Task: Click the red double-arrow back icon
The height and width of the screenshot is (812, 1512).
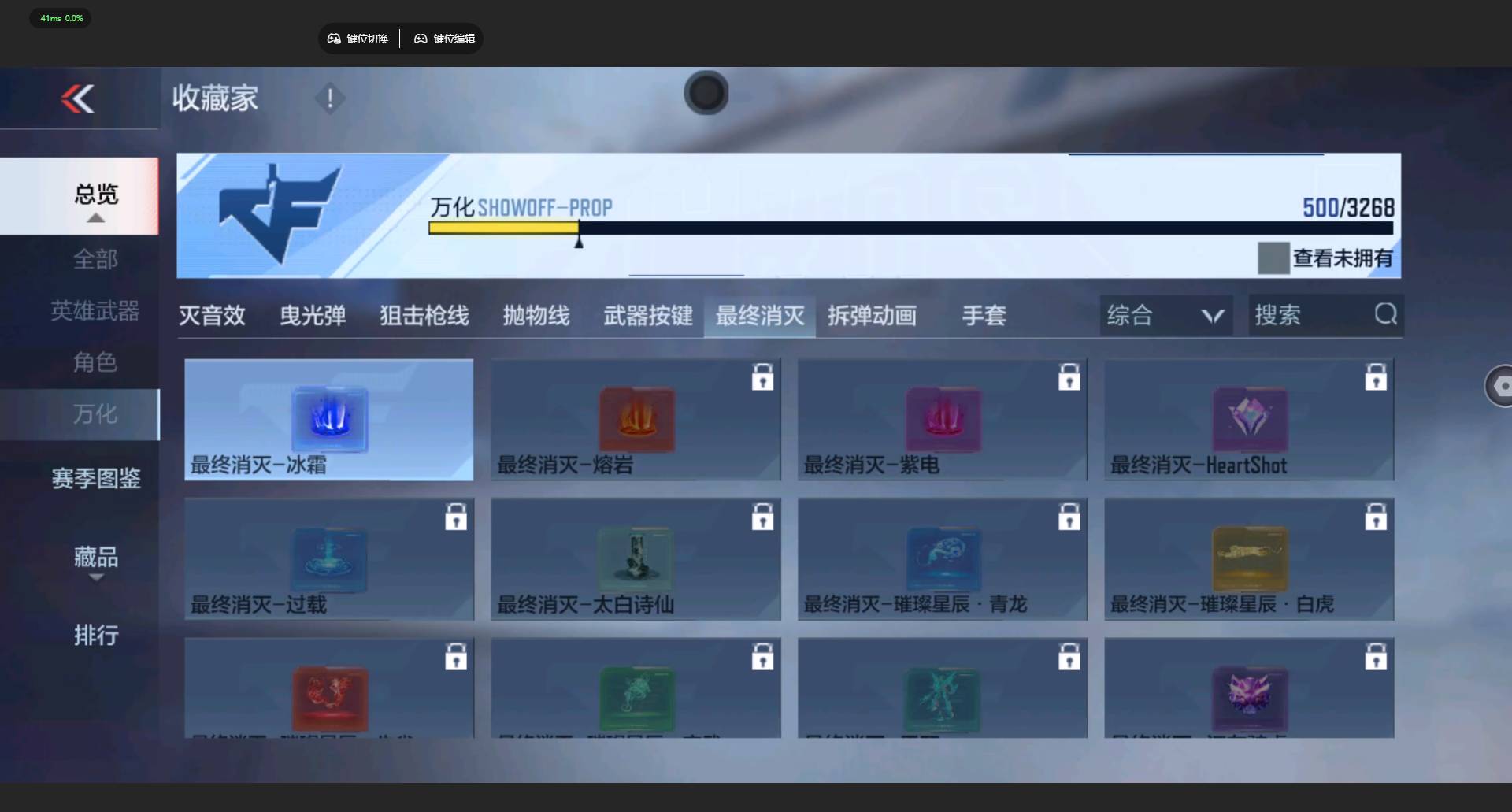Action: 78,98
